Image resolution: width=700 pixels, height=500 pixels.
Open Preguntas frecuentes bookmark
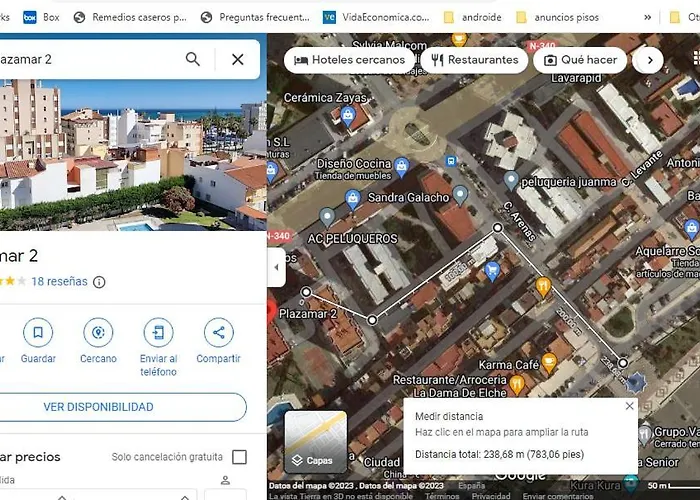click(x=255, y=17)
